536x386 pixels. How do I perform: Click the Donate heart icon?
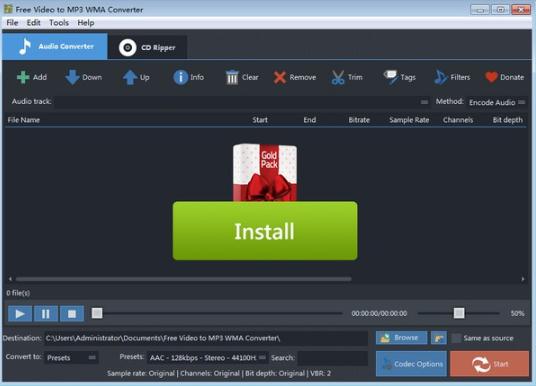(x=491, y=77)
